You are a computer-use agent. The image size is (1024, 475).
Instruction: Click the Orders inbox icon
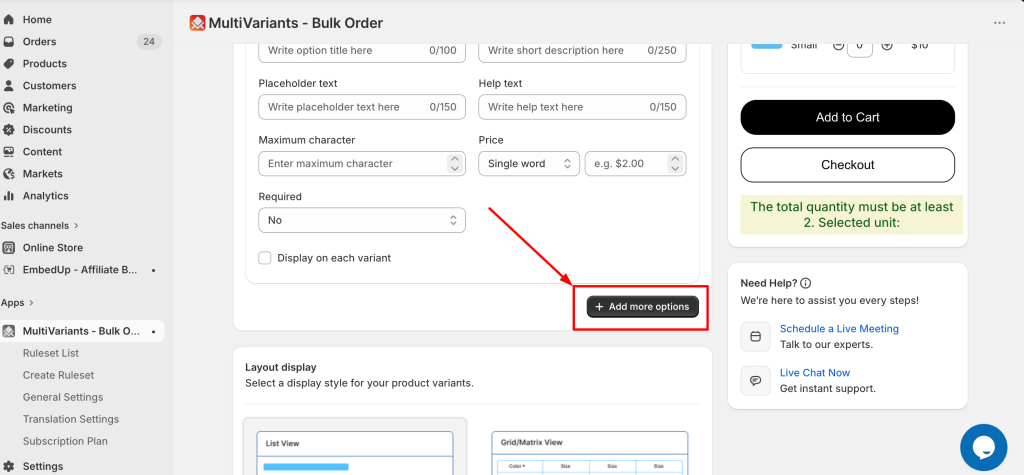[8, 42]
